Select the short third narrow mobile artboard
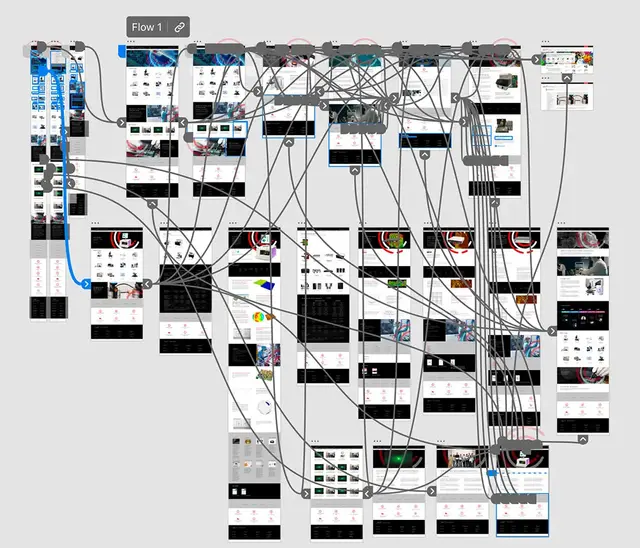This screenshot has width=640, height=548. (78, 131)
